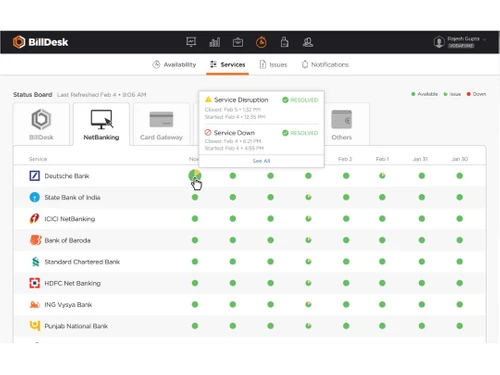500x375 pixels.
Task: Open the bar chart reports icon
Action: pos(214,42)
